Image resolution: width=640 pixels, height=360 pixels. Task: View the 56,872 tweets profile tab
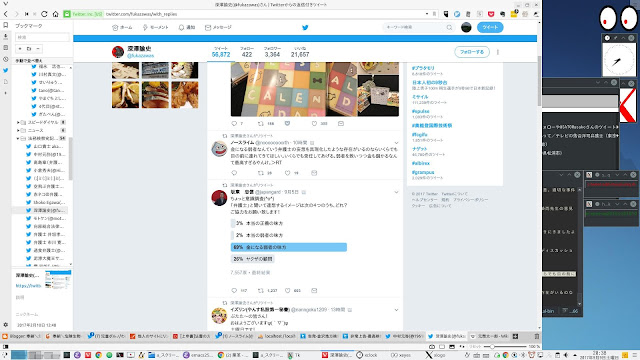point(221,52)
